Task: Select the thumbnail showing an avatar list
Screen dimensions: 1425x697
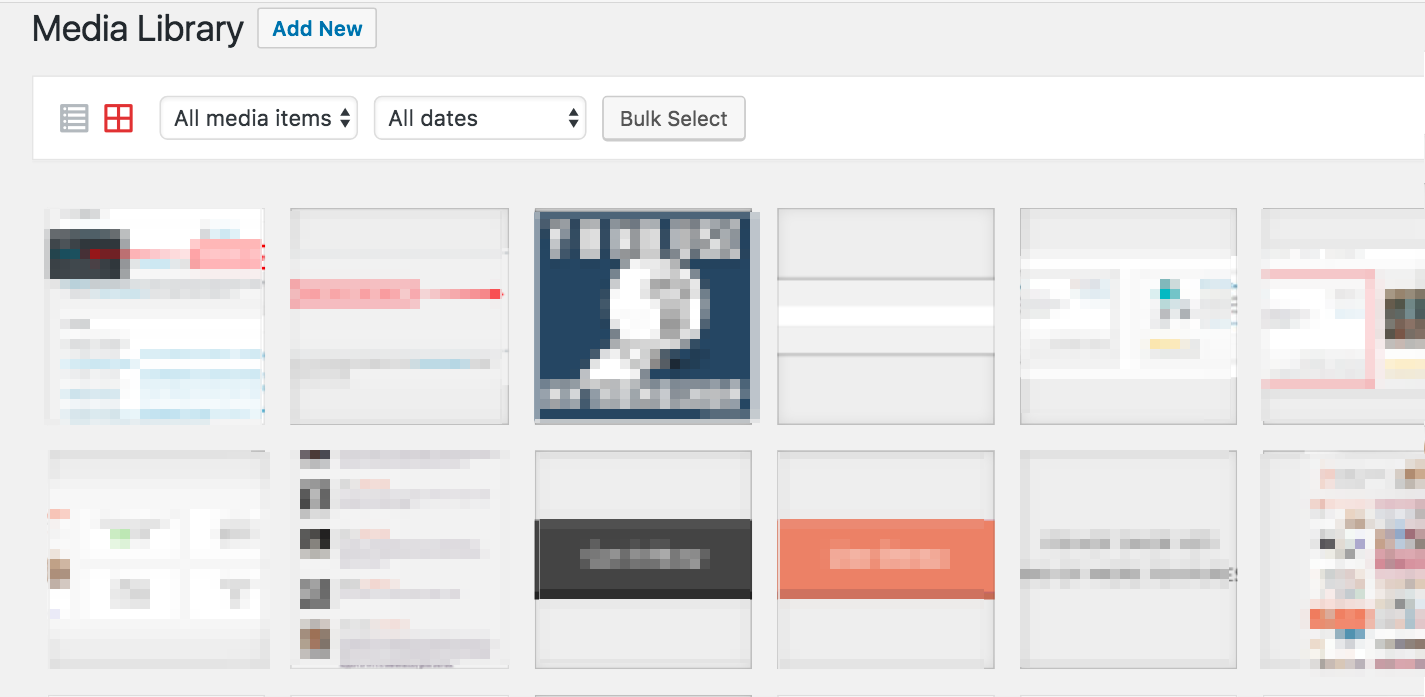Action: (x=400, y=559)
